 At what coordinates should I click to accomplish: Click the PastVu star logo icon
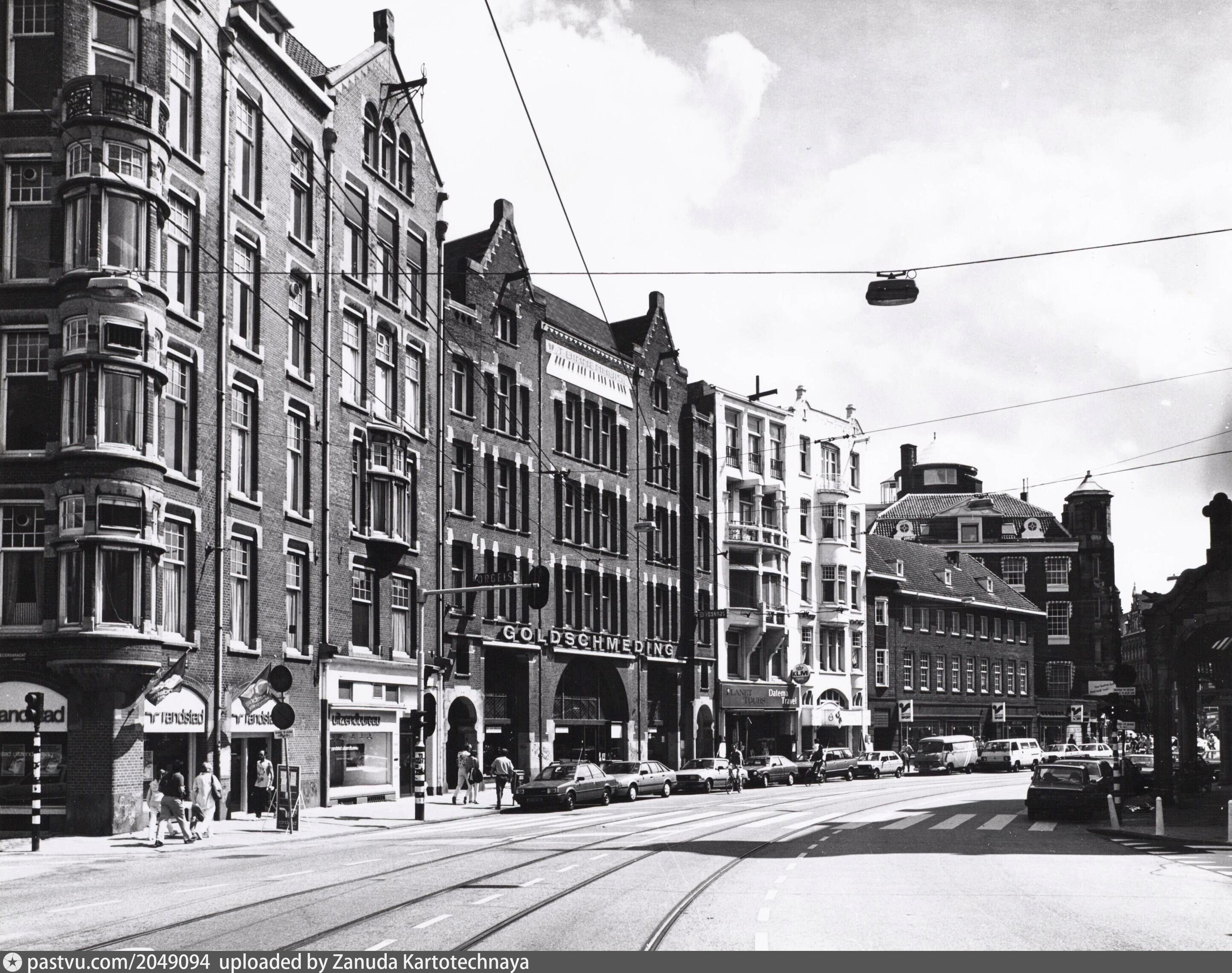pos(12,963)
